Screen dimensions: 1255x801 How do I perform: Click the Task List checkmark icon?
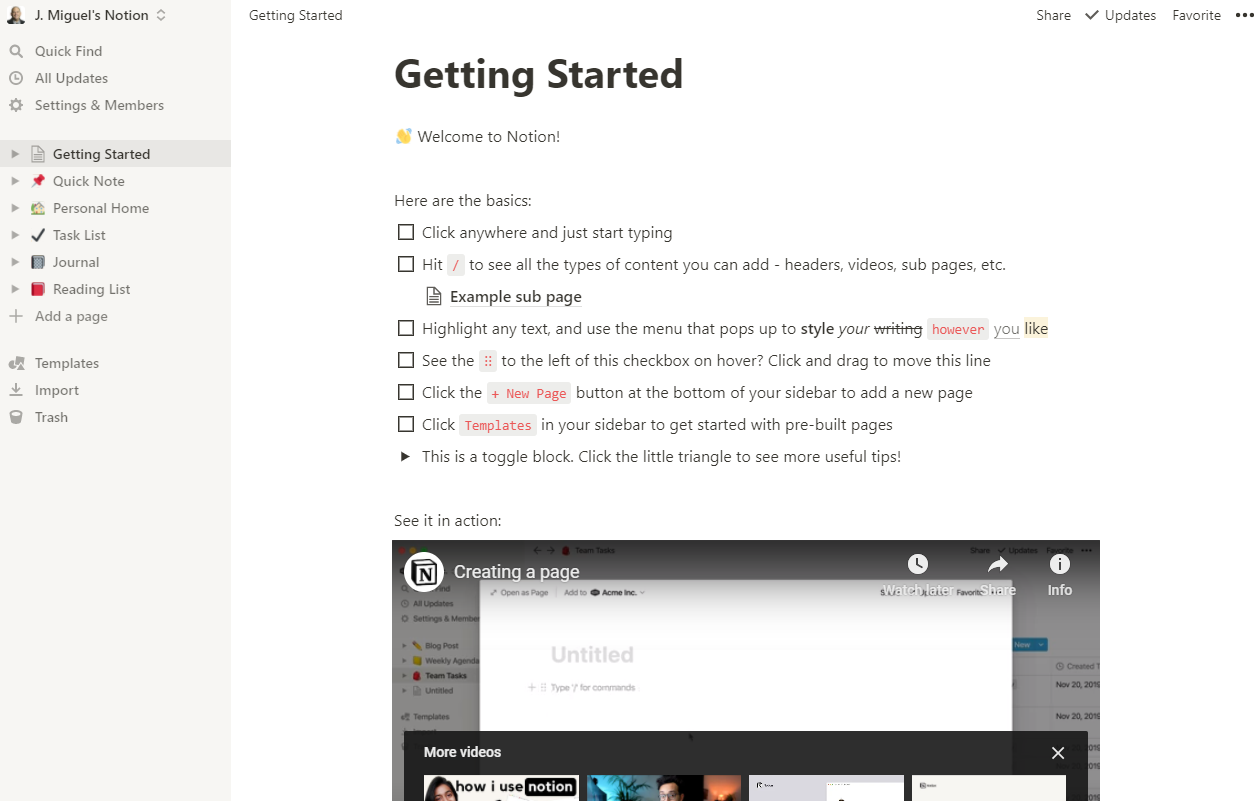[38, 235]
